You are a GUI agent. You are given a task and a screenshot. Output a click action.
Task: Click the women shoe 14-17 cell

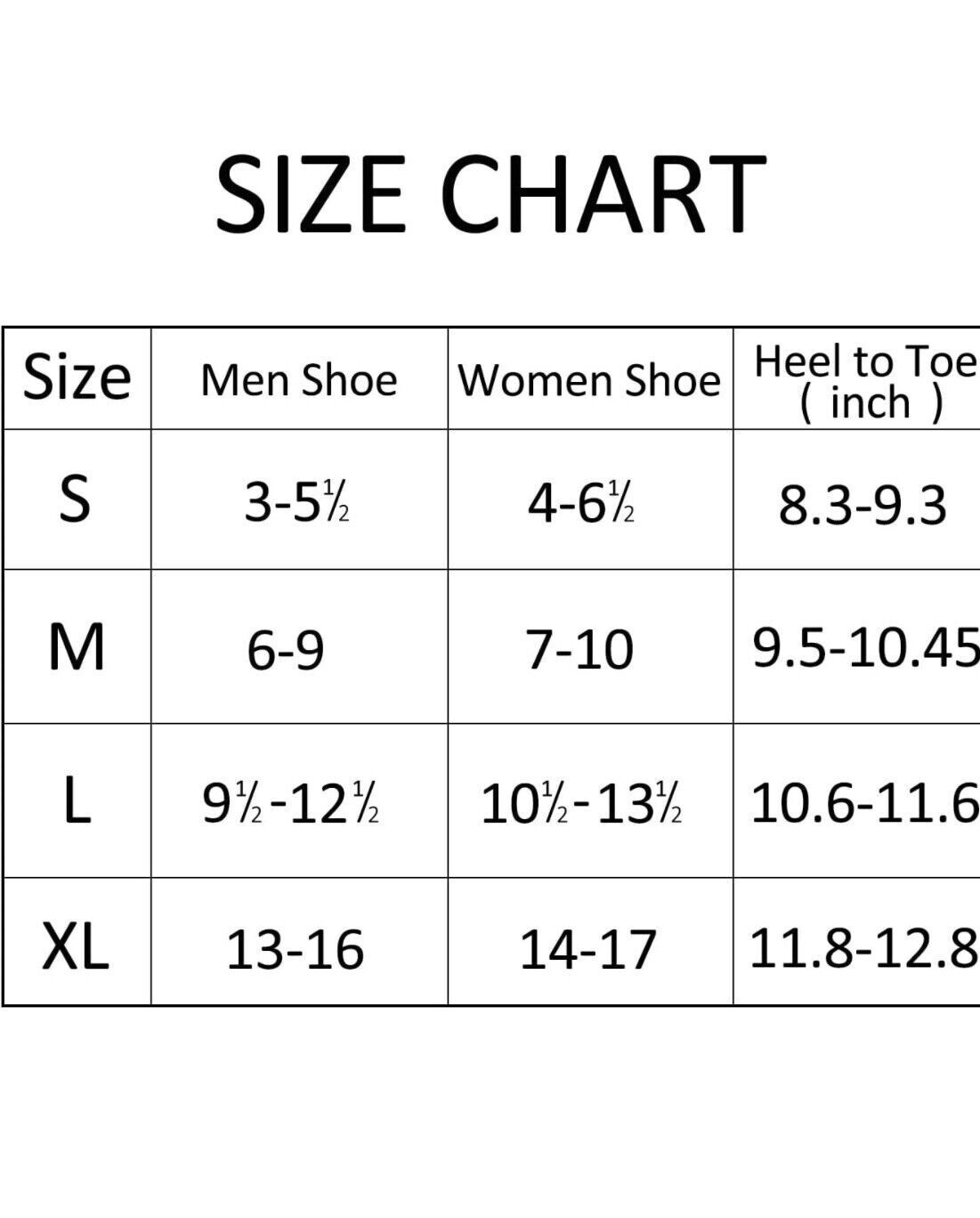590,942
